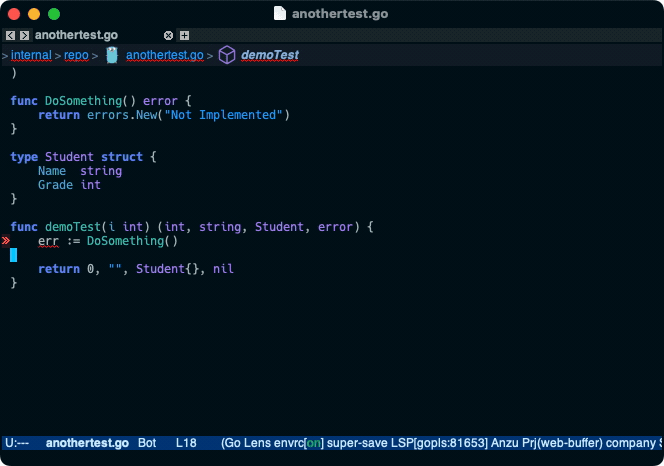Screen dimensions: 664x466
Task: Click the cursor block on empty line
Action: click(x=14, y=255)
